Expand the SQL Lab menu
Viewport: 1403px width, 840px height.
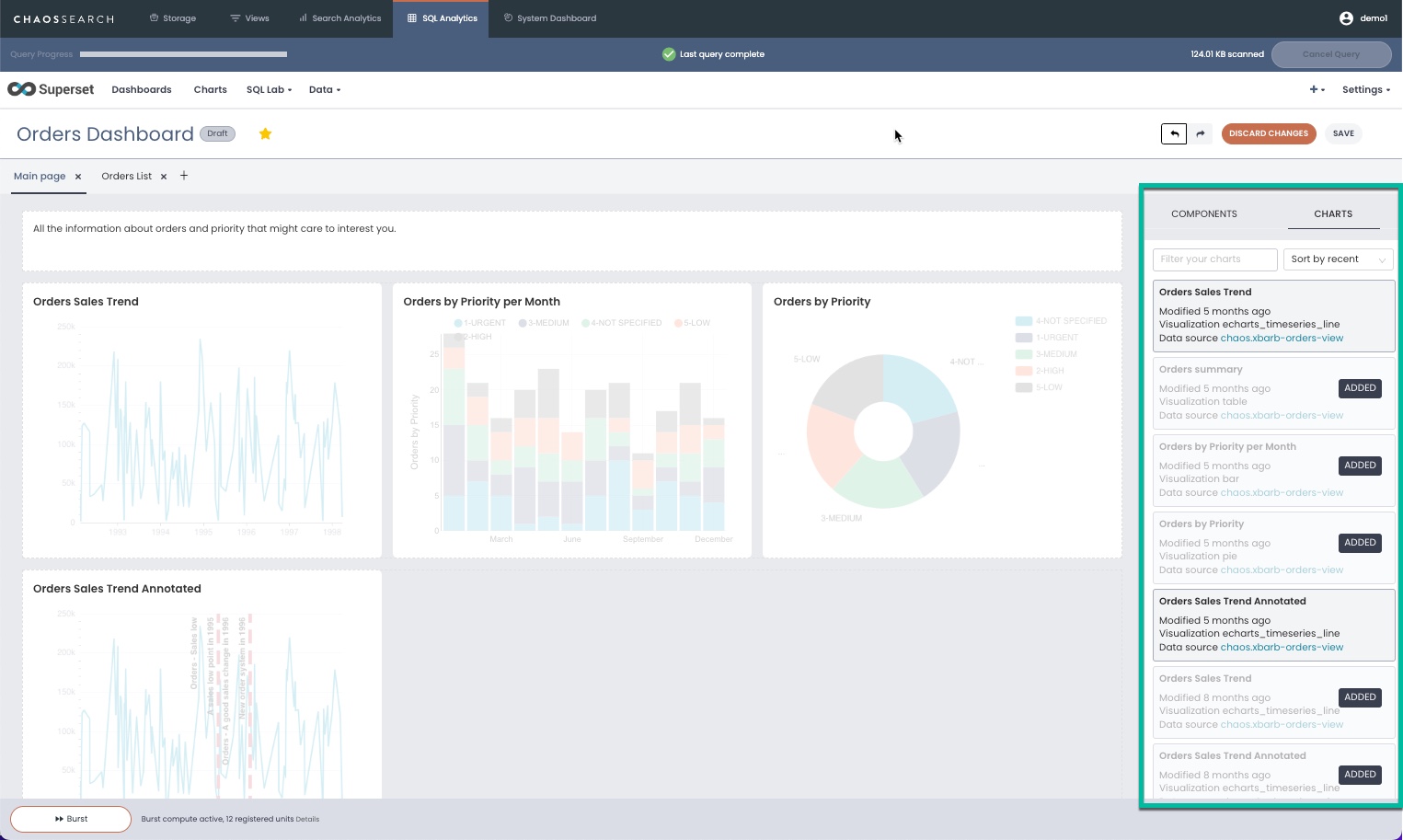[269, 89]
